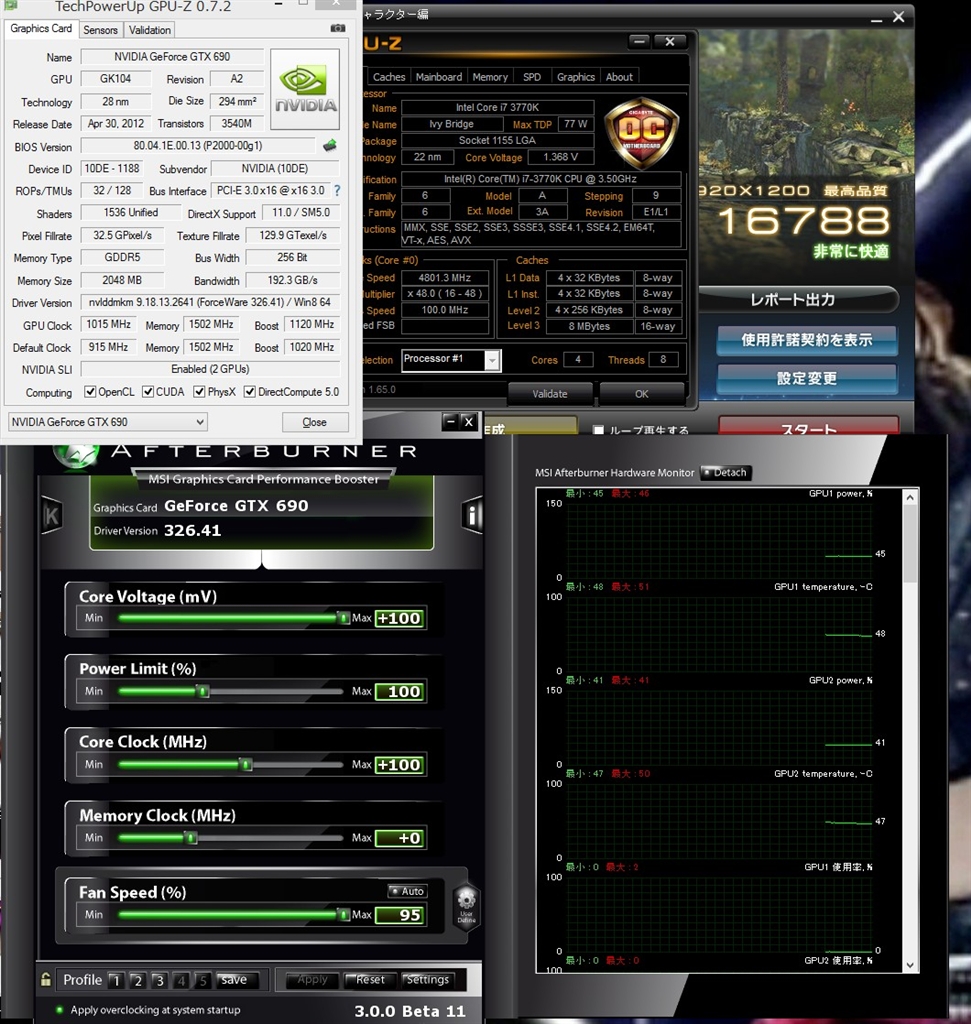Click the Core Clock slider handle
Screen dimensions: 971x1024
pos(246,764)
